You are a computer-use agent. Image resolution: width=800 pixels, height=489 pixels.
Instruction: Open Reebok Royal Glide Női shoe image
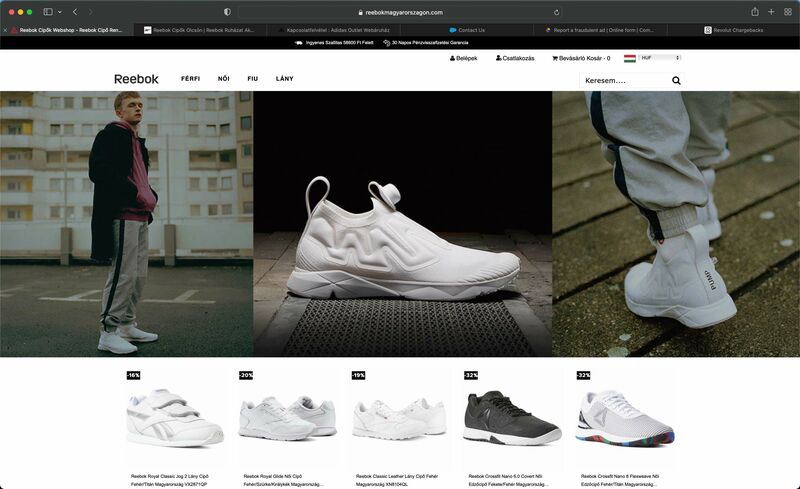288,418
